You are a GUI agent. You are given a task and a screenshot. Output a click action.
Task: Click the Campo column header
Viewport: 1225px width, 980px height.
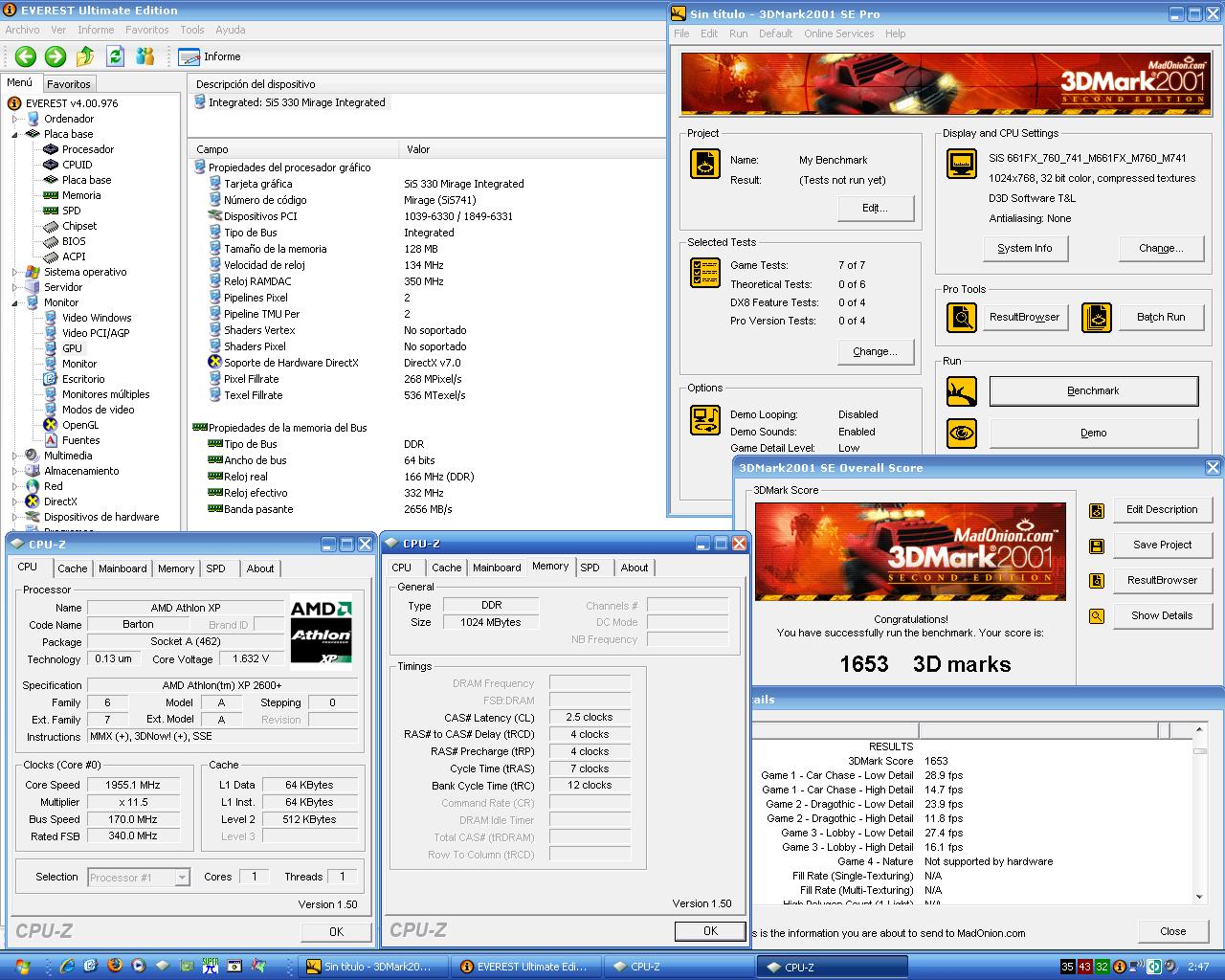(x=294, y=149)
